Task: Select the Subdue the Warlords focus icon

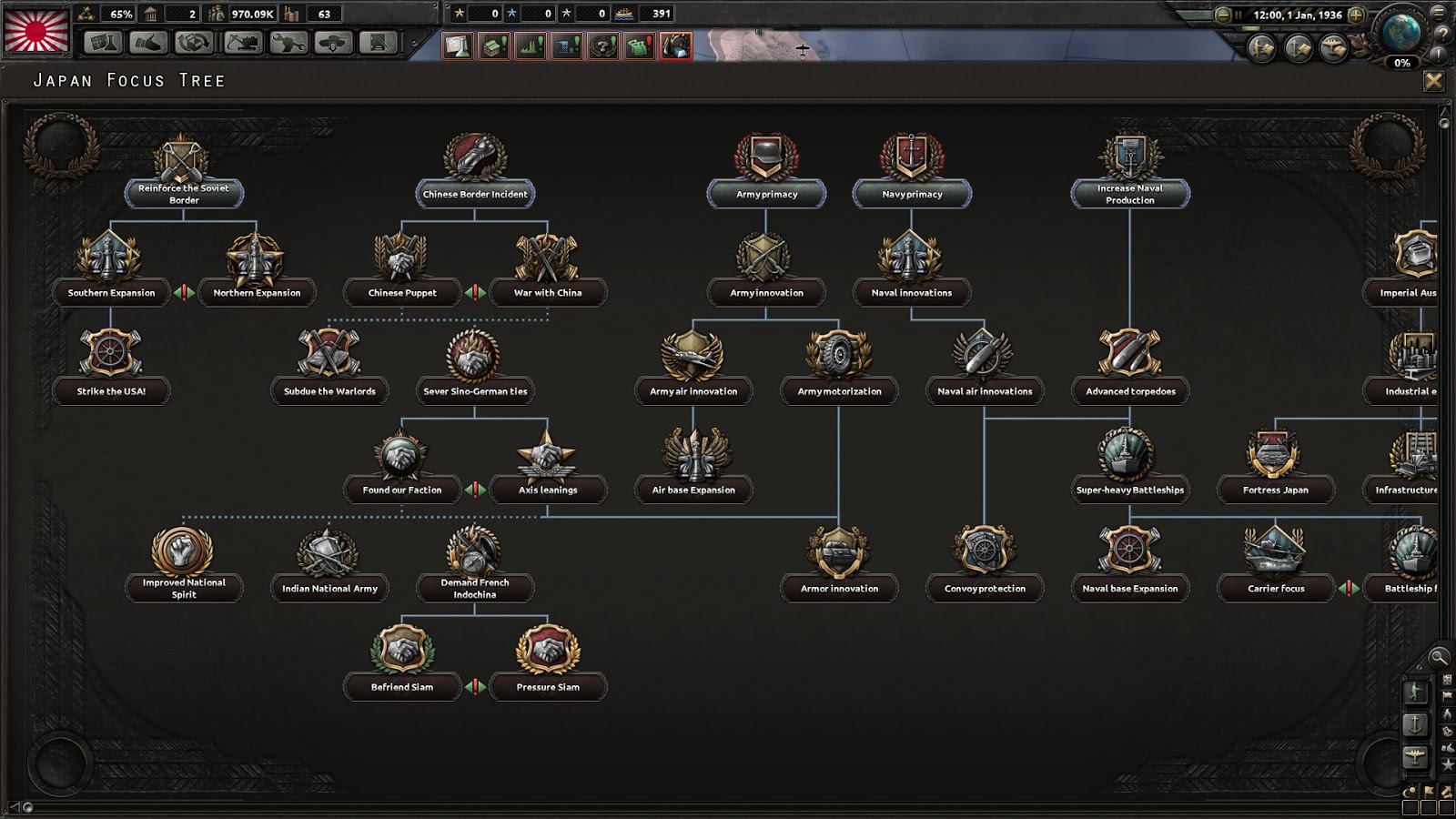Action: coord(329,354)
